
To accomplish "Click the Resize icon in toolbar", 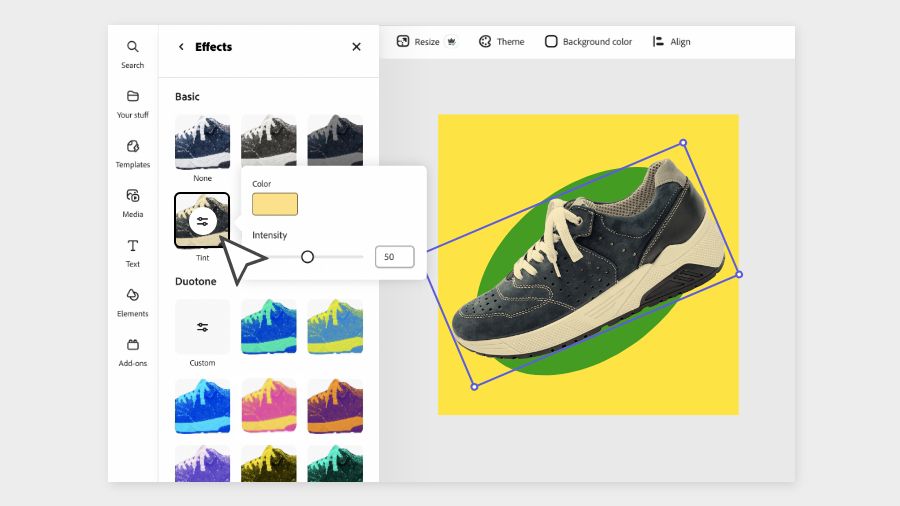I will tap(403, 41).
